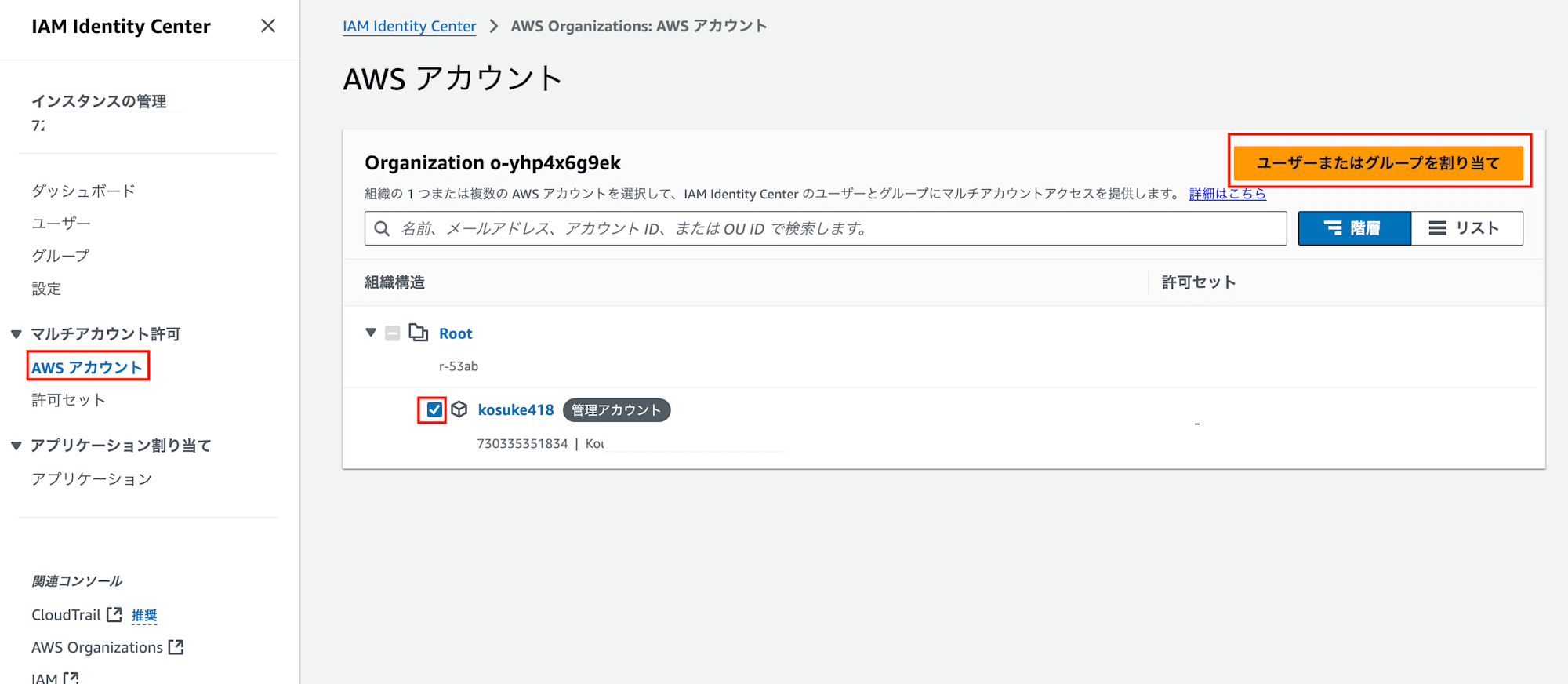Image resolution: width=1568 pixels, height=684 pixels.
Task: Uncheck the kosuke418 account checkbox
Action: pos(434,409)
